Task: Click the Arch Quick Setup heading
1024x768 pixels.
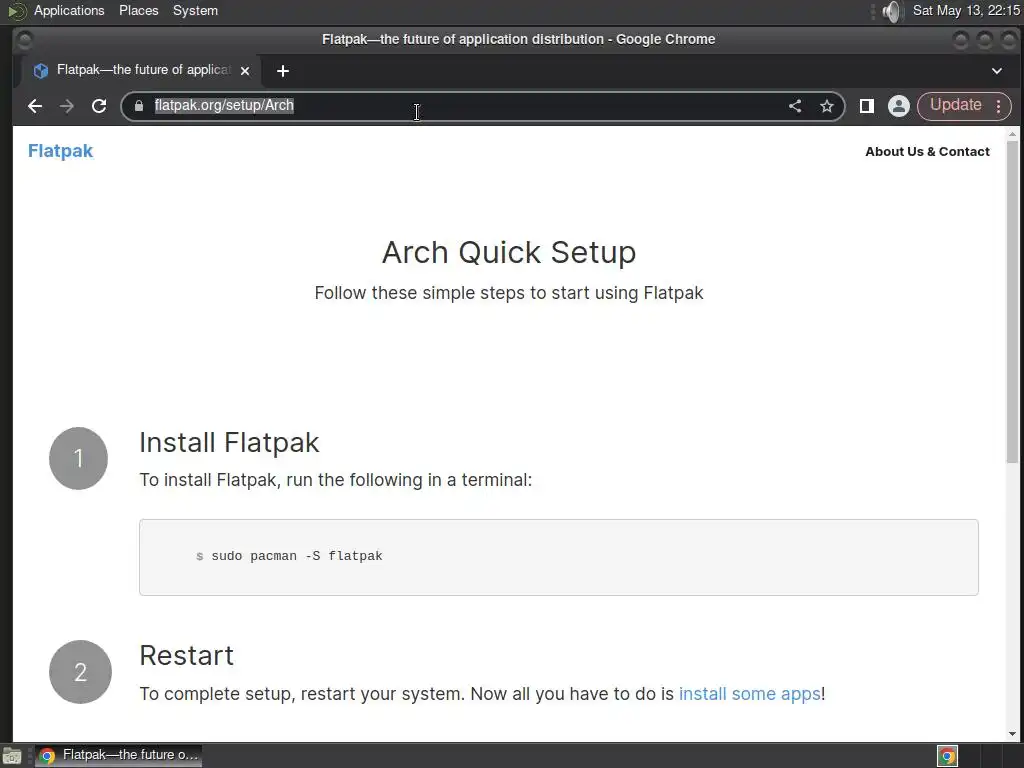Action: [x=509, y=252]
